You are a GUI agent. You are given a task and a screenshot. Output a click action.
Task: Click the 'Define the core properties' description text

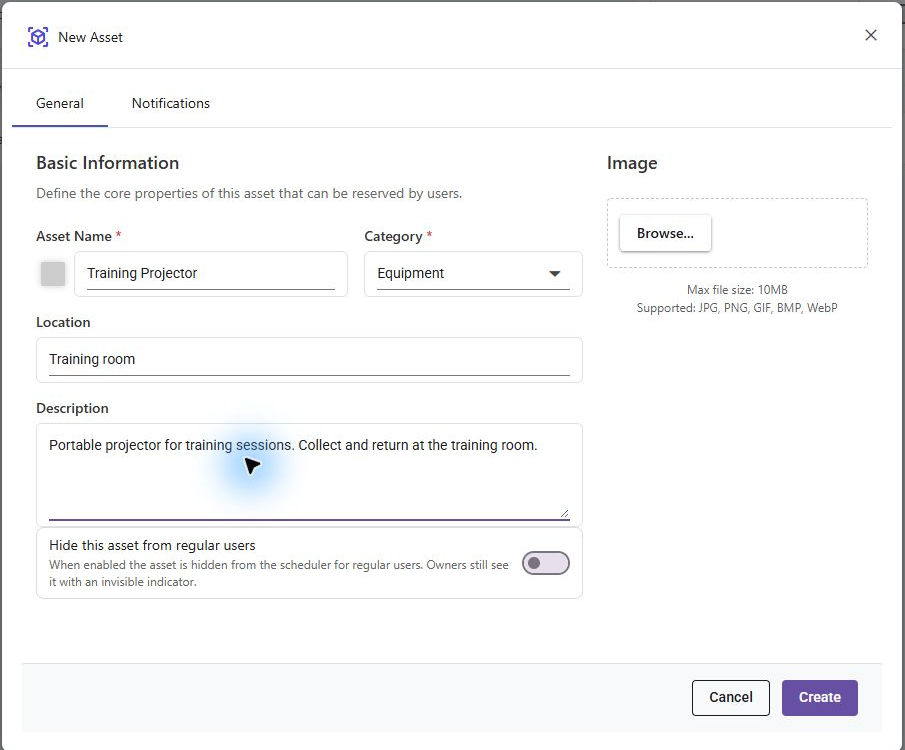click(x=249, y=193)
